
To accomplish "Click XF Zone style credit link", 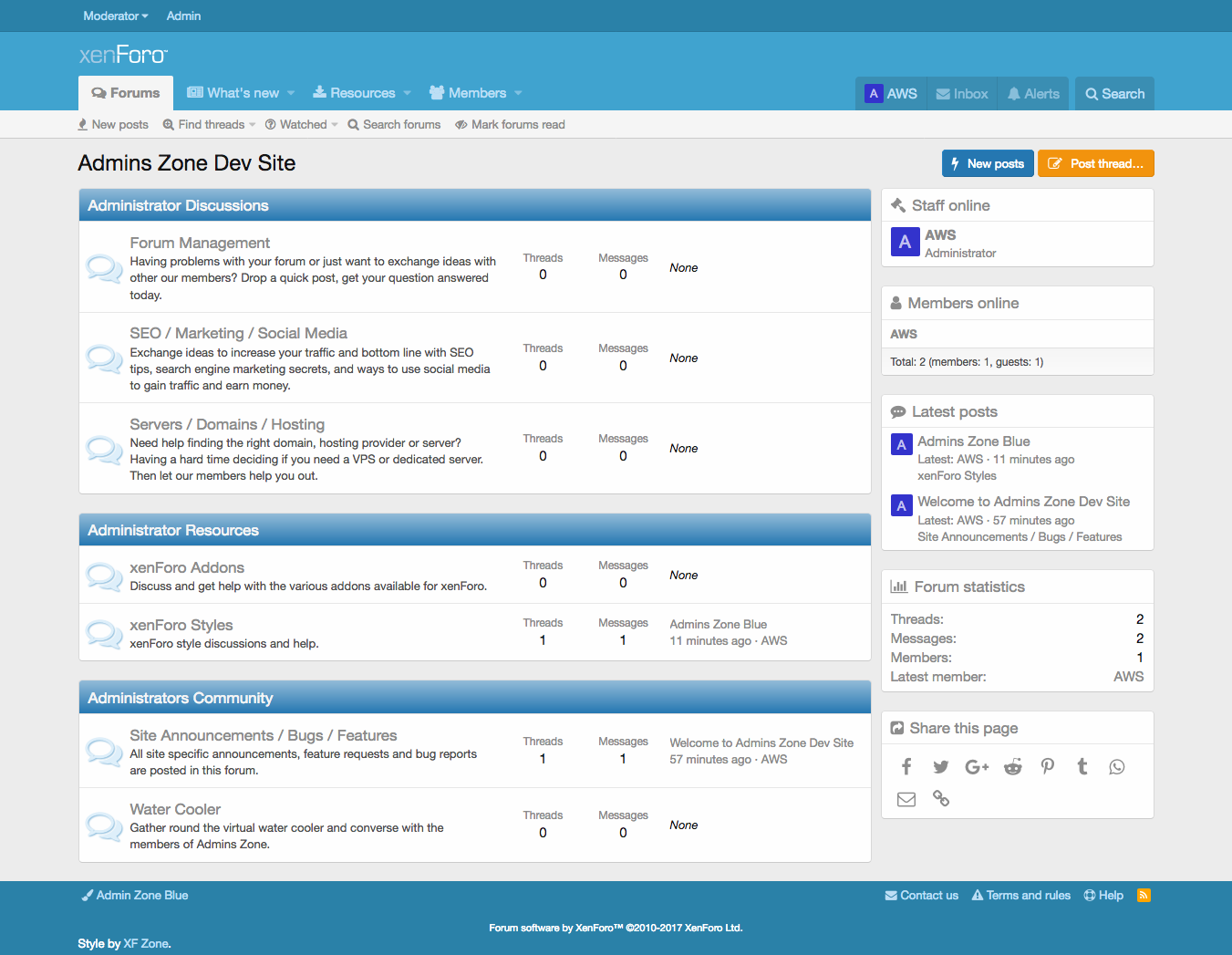I will tap(146, 944).
